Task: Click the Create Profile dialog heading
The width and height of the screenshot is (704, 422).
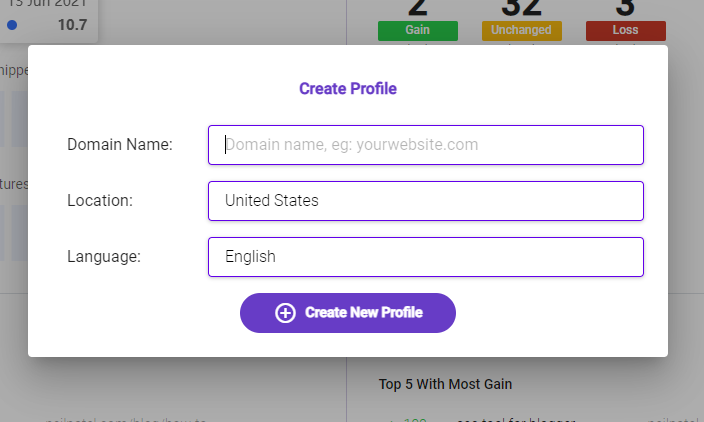Action: click(348, 89)
